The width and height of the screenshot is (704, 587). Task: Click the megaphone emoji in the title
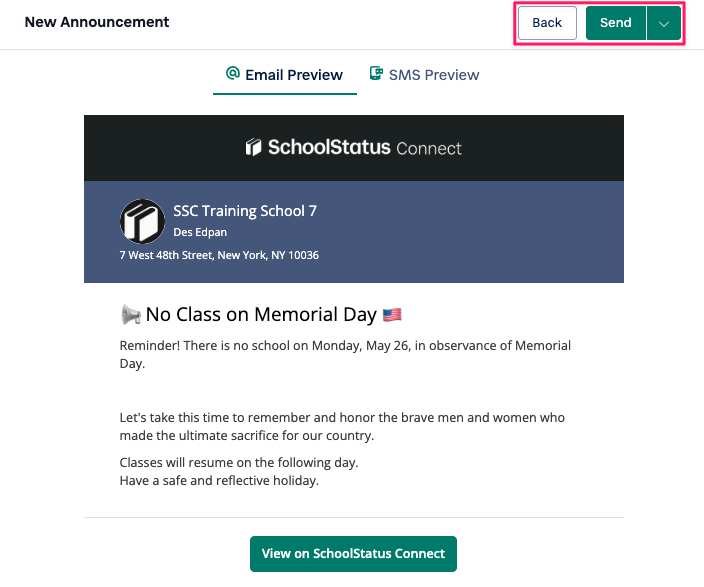click(131, 314)
